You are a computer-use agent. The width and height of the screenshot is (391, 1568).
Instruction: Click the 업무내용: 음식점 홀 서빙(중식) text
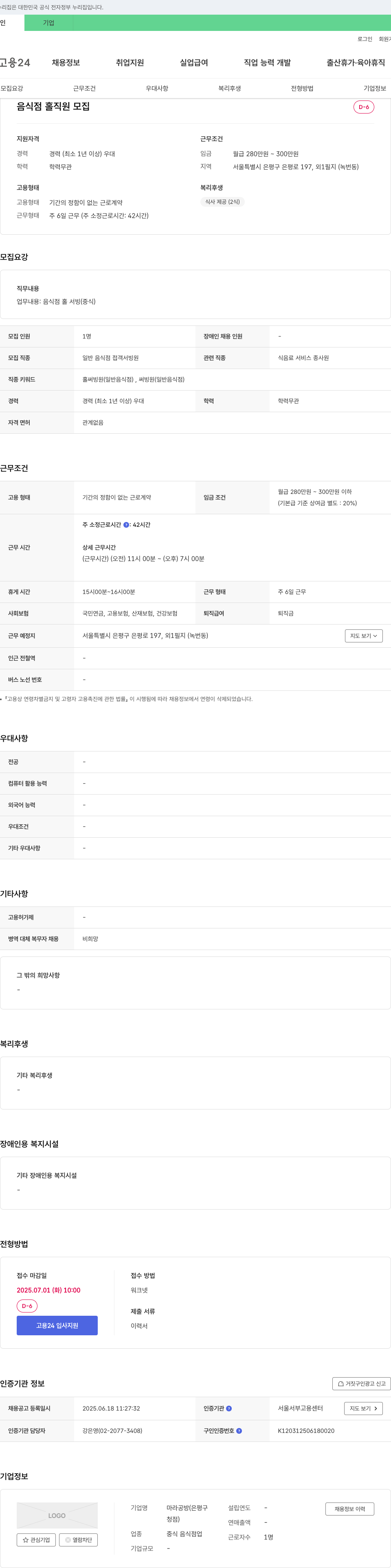(56, 301)
